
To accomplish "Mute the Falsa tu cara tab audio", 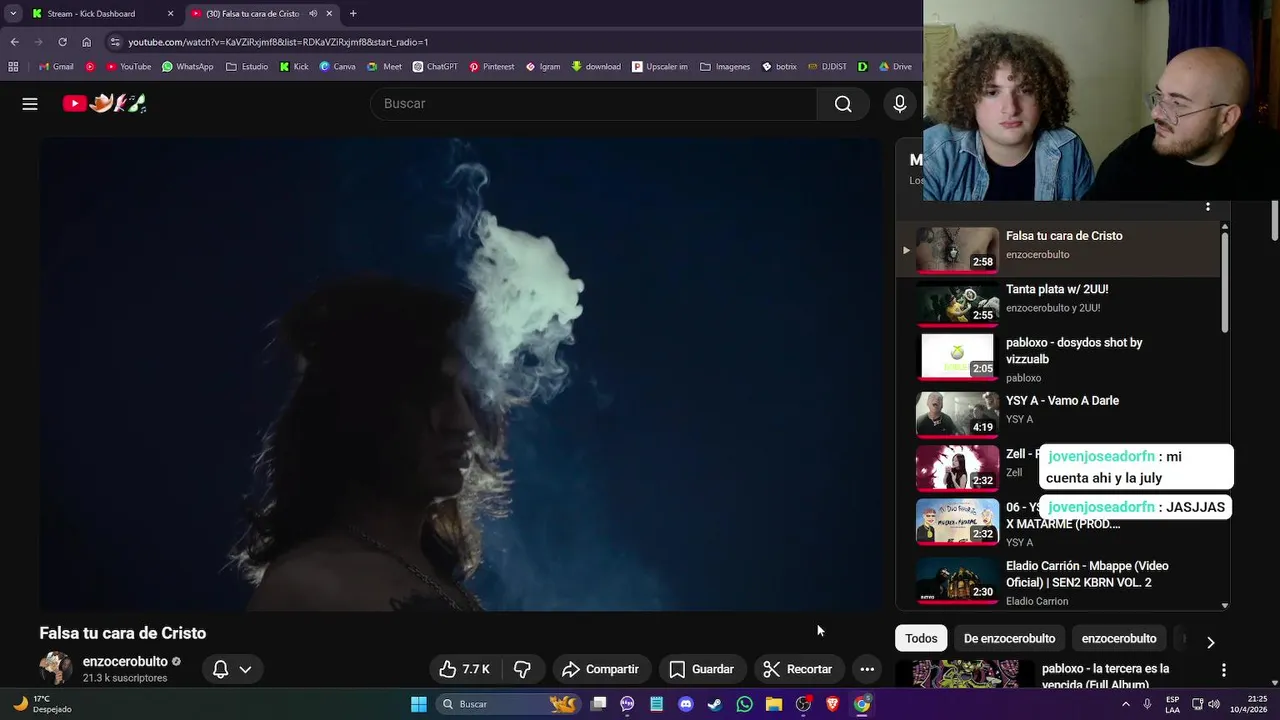I will 313,14.
